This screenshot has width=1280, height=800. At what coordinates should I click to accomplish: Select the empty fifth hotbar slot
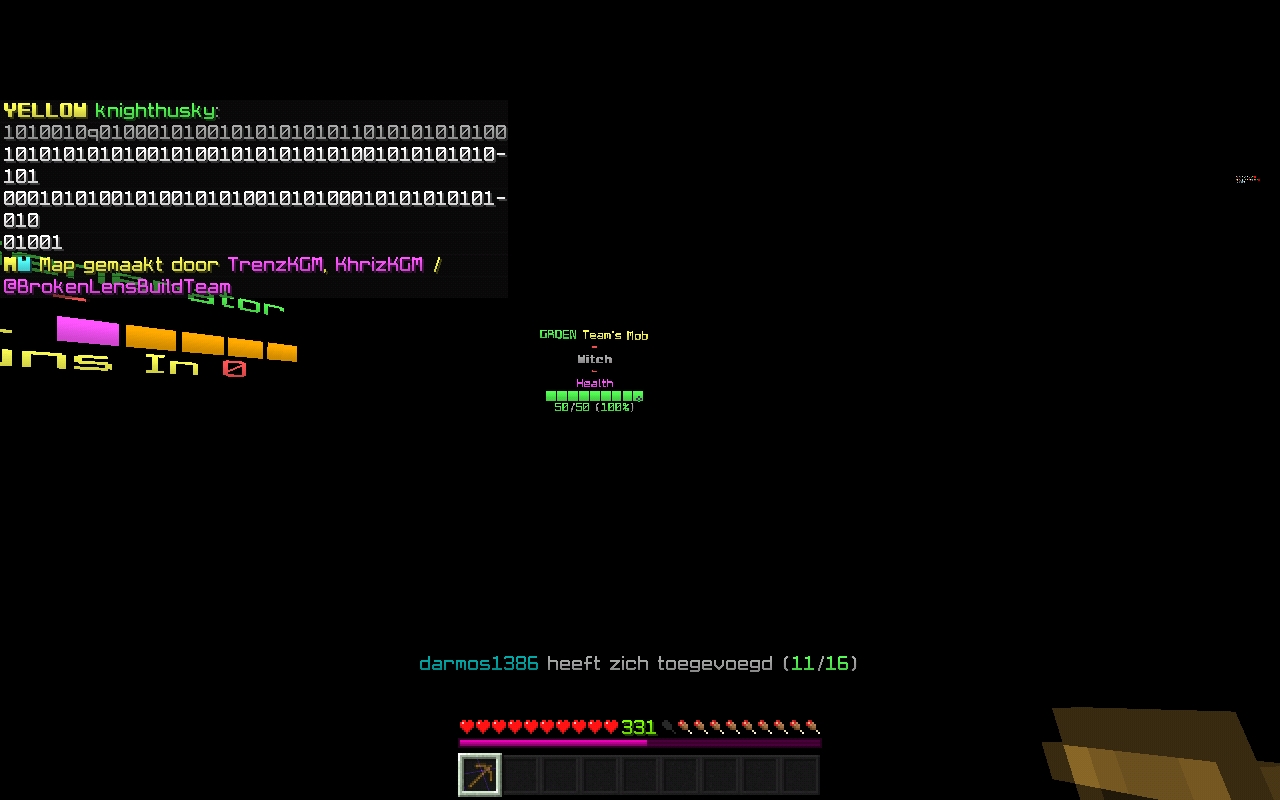[640, 775]
